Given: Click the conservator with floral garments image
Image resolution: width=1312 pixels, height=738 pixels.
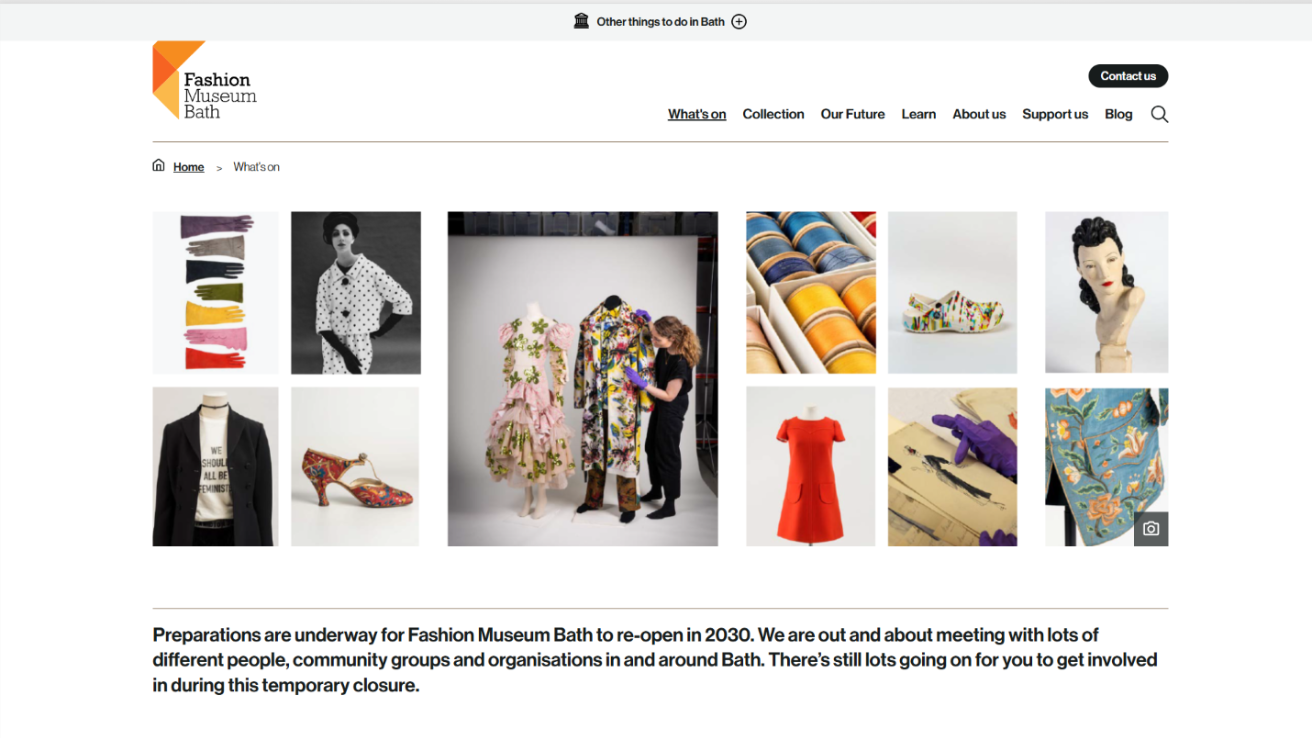Looking at the screenshot, I should (582, 377).
